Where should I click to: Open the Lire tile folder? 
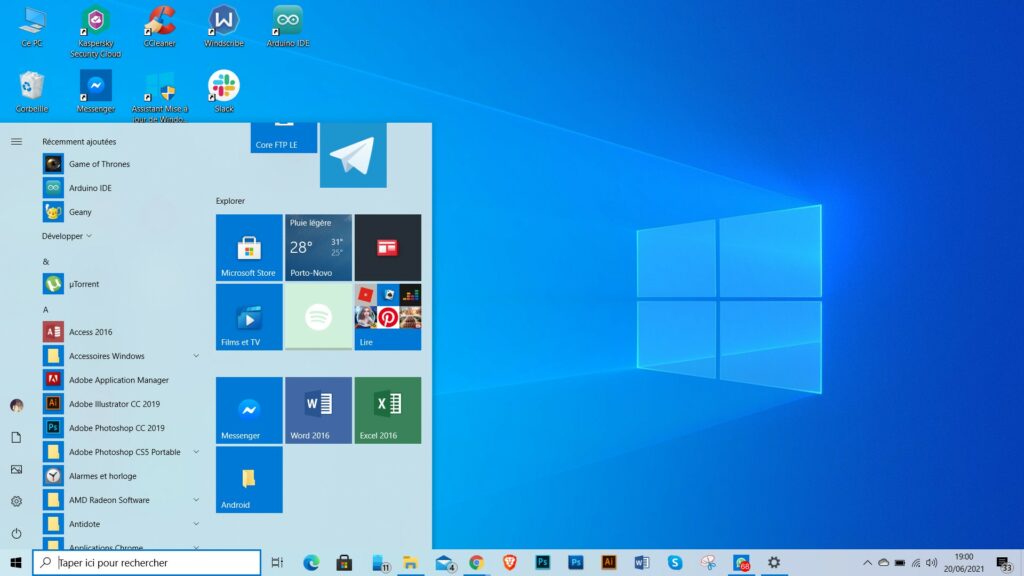click(388, 317)
